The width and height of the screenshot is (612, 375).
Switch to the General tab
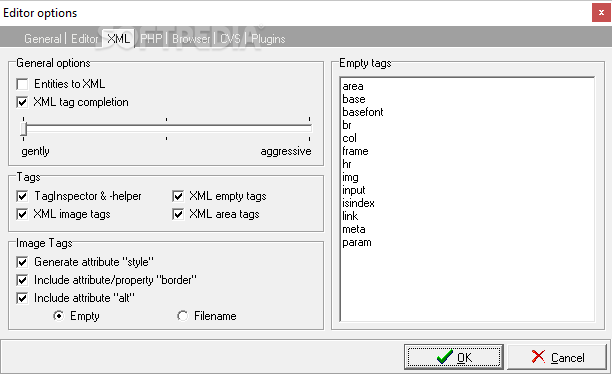pos(43,39)
